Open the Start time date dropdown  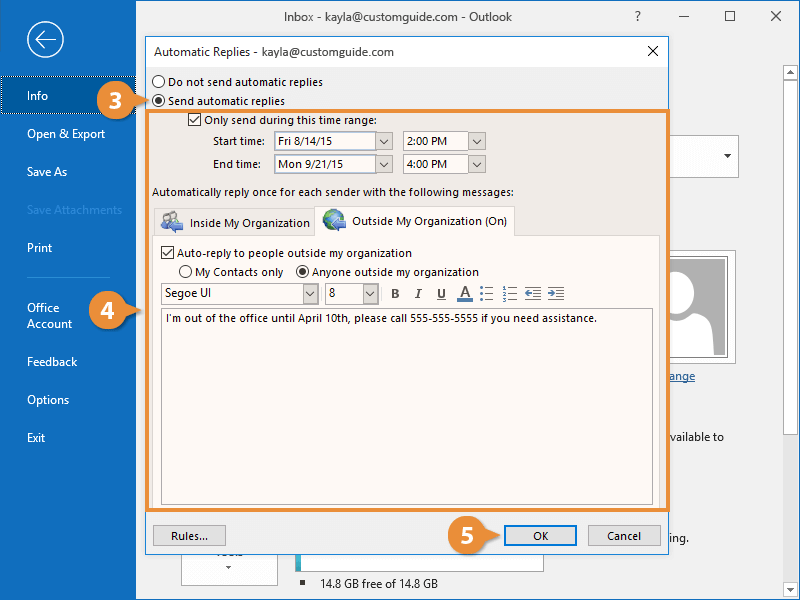coord(384,142)
